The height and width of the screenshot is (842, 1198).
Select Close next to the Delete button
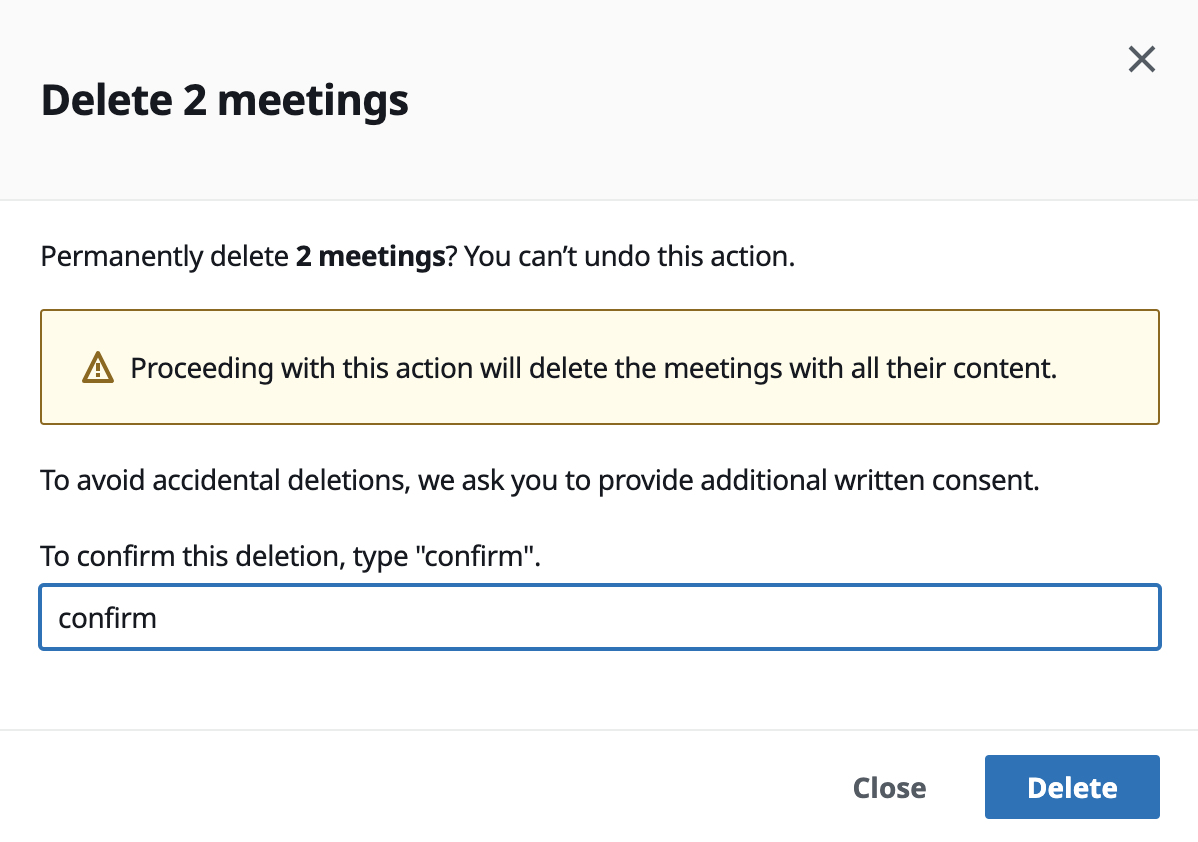[888, 787]
